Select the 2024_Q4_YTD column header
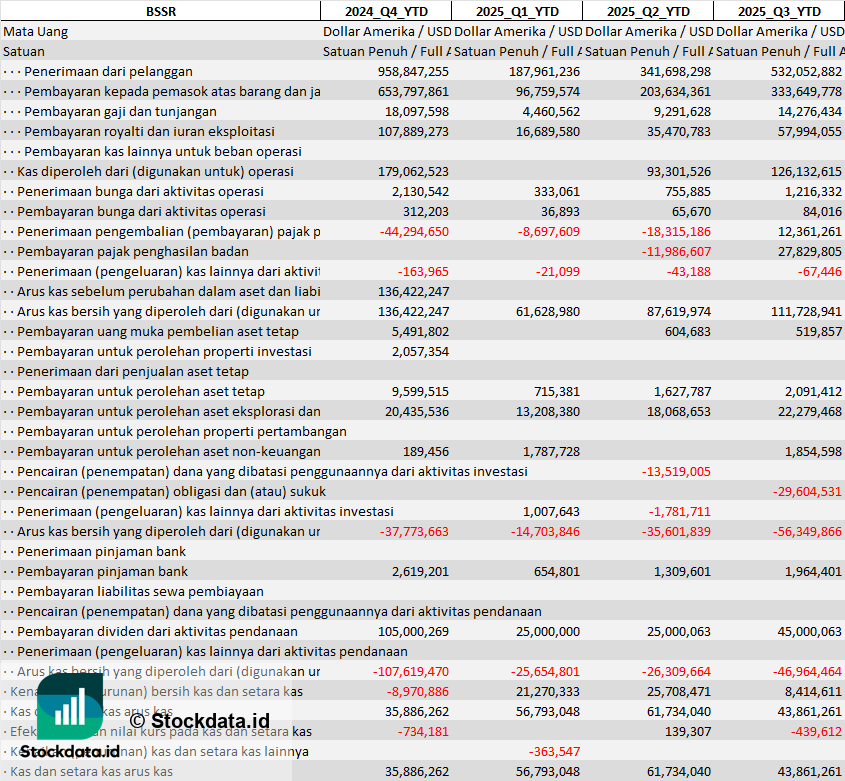 tap(386, 11)
